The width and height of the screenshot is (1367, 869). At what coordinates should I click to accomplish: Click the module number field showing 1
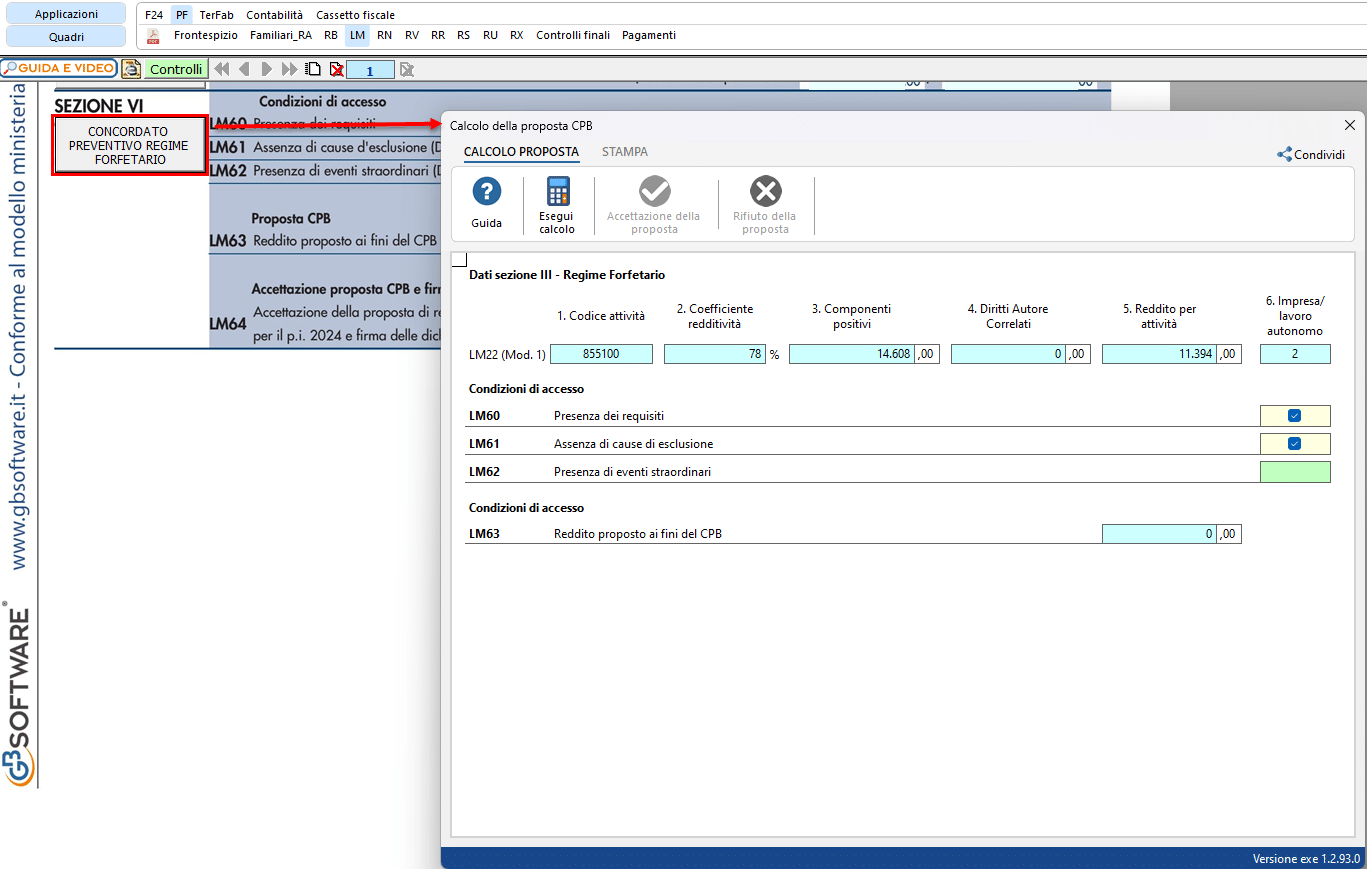coord(370,70)
